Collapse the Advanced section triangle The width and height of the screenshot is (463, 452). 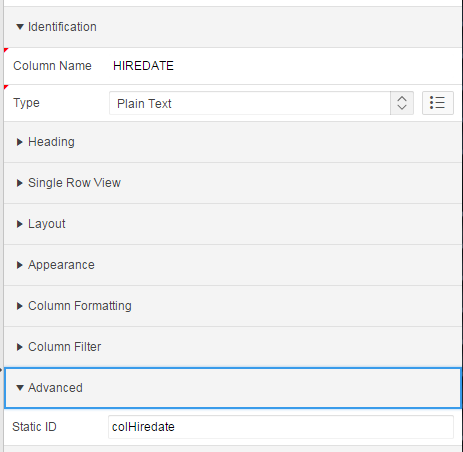tap(20, 388)
